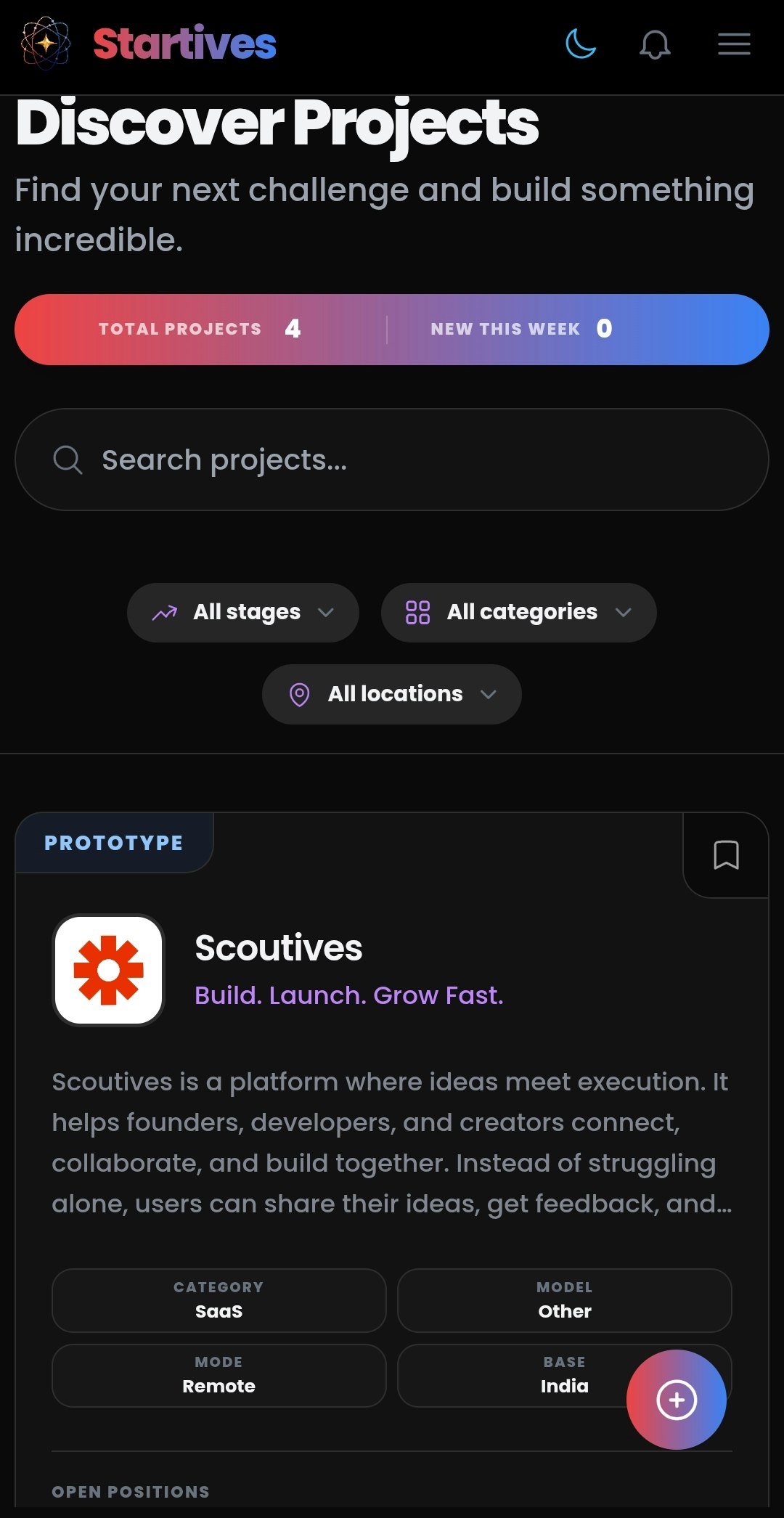Open the Scoutives project title link

pos(279,948)
